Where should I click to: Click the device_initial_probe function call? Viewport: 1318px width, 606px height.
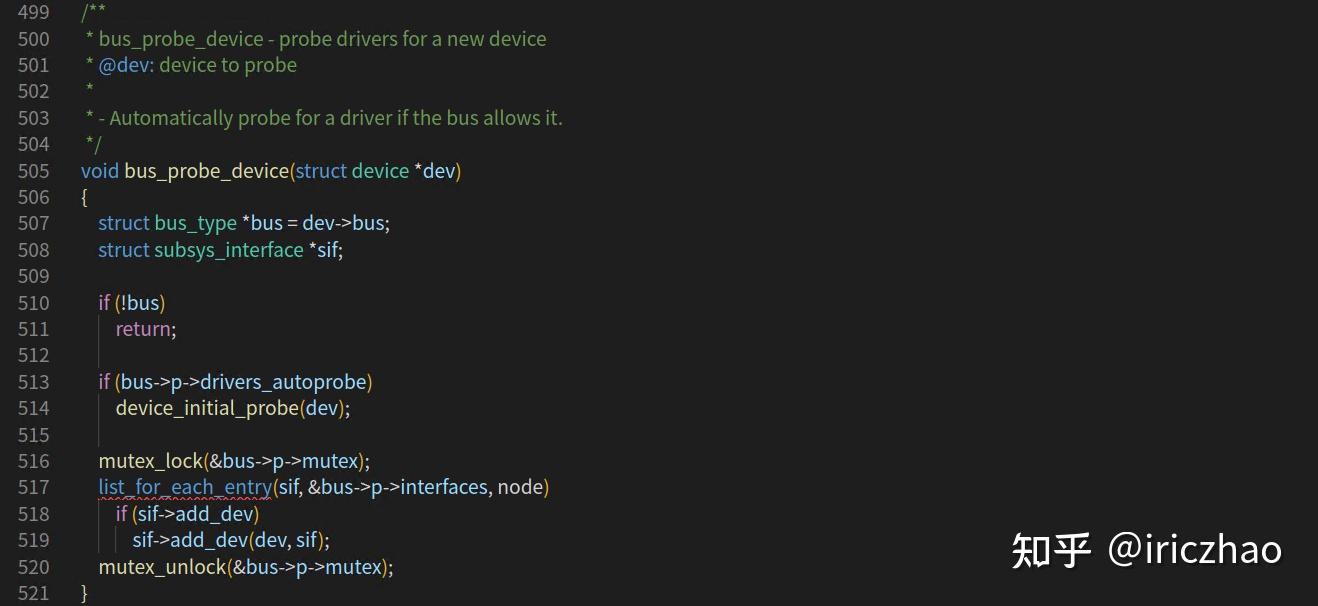[x=207, y=408]
